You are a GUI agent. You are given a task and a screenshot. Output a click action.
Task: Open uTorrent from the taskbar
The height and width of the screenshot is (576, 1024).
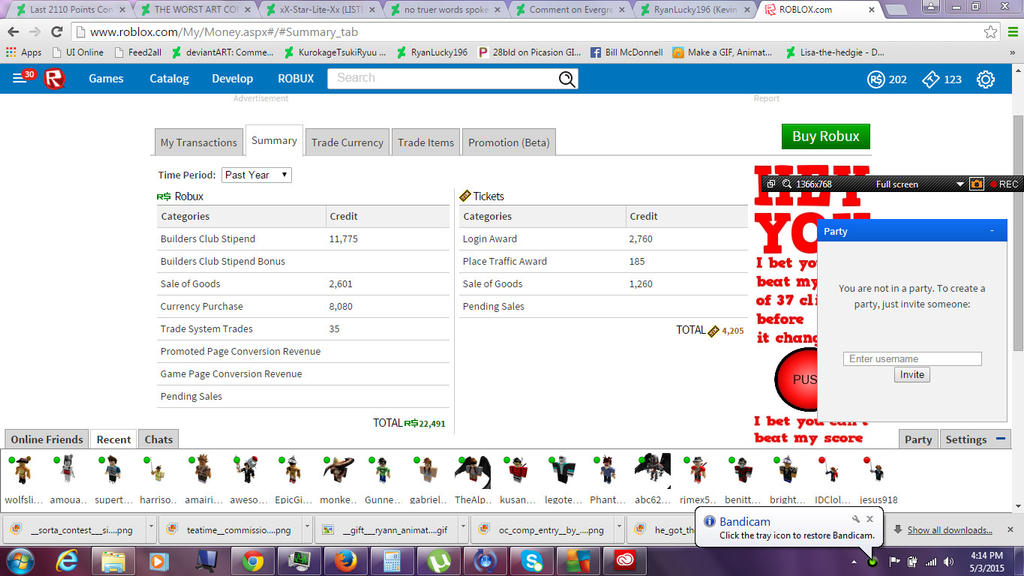click(439, 561)
